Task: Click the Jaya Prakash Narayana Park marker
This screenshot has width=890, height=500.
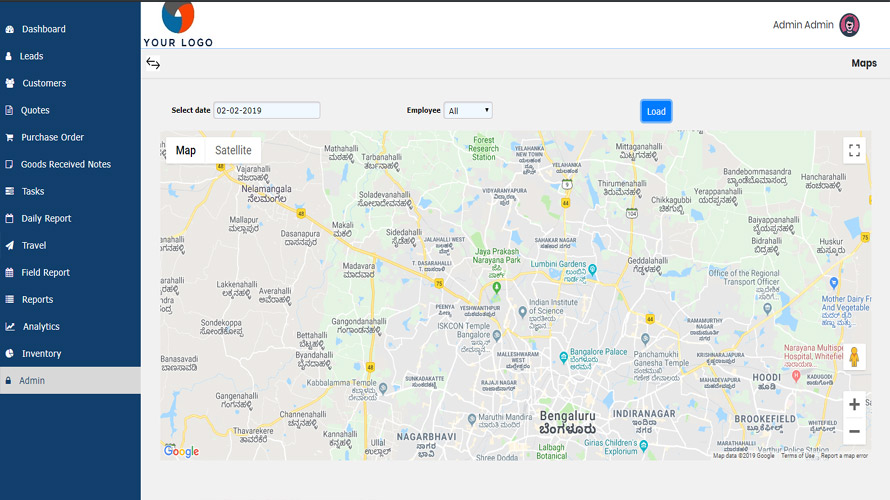Action: tap(497, 288)
